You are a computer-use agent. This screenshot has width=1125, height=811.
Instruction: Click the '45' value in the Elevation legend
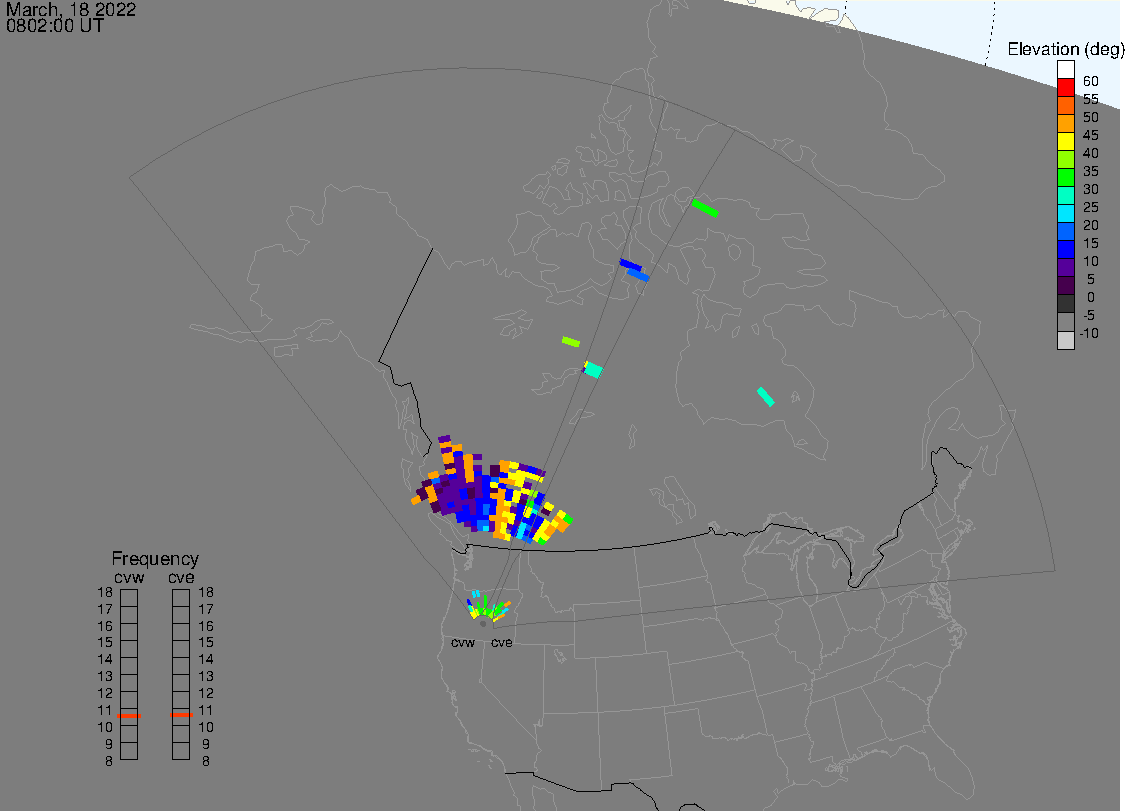pyautogui.click(x=1091, y=135)
